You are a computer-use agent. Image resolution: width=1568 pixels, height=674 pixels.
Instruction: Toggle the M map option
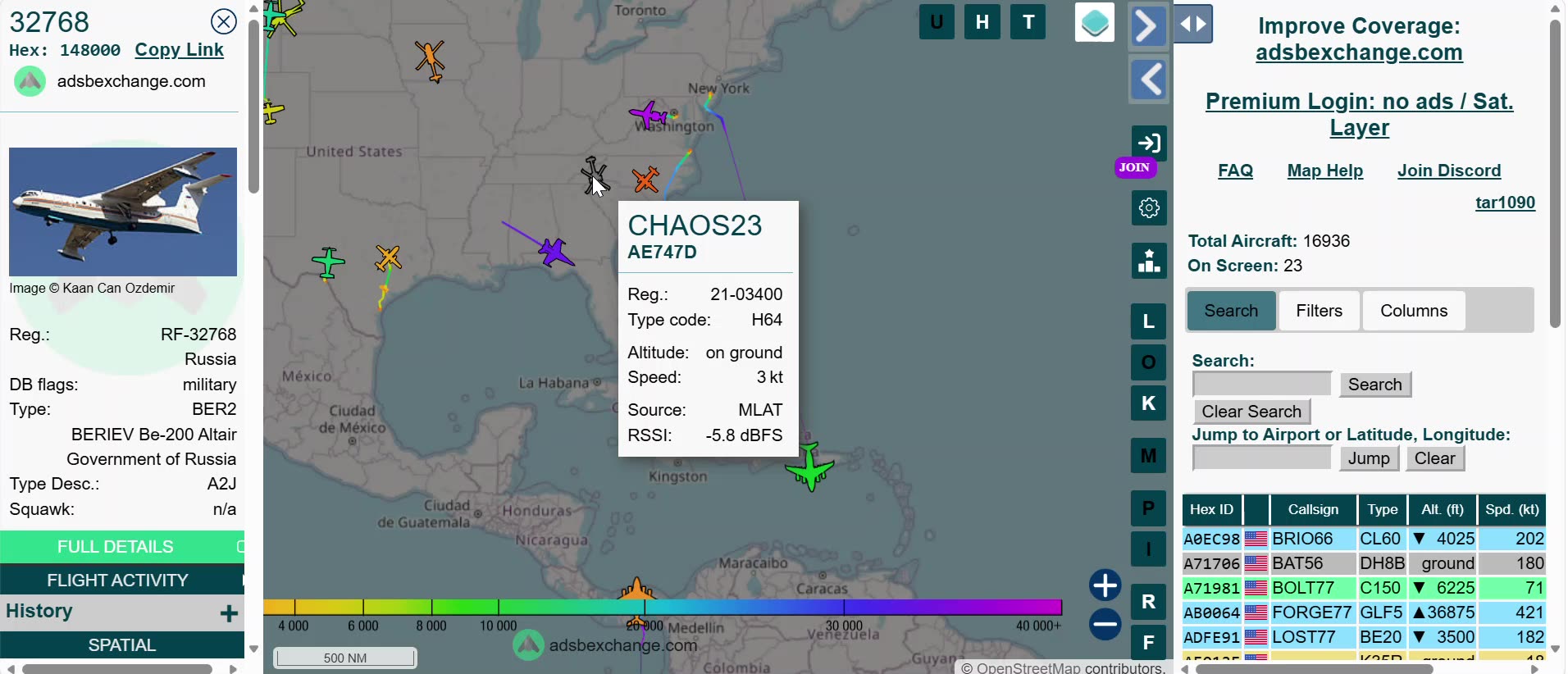click(1149, 456)
